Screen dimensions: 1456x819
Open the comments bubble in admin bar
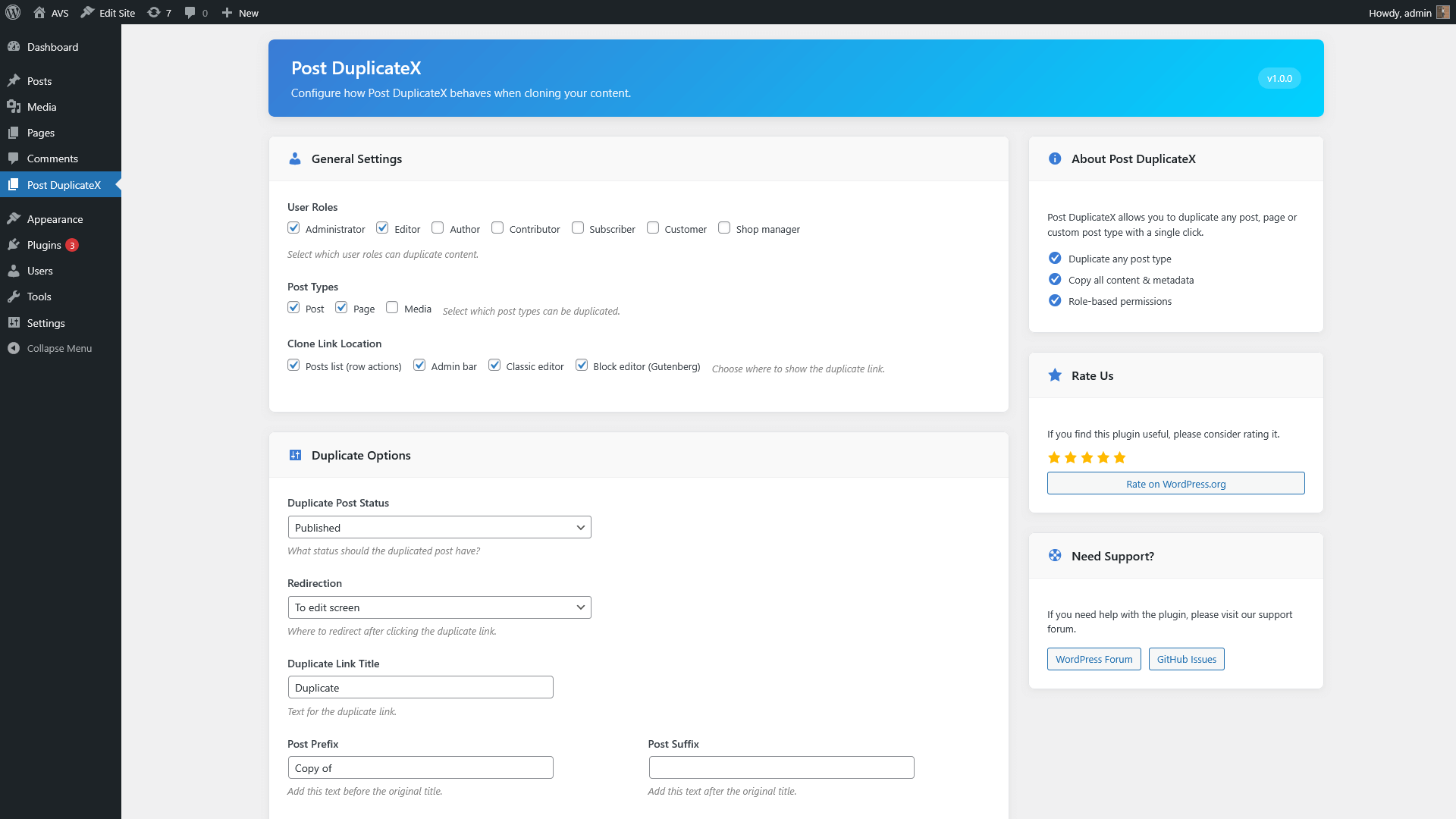190,13
